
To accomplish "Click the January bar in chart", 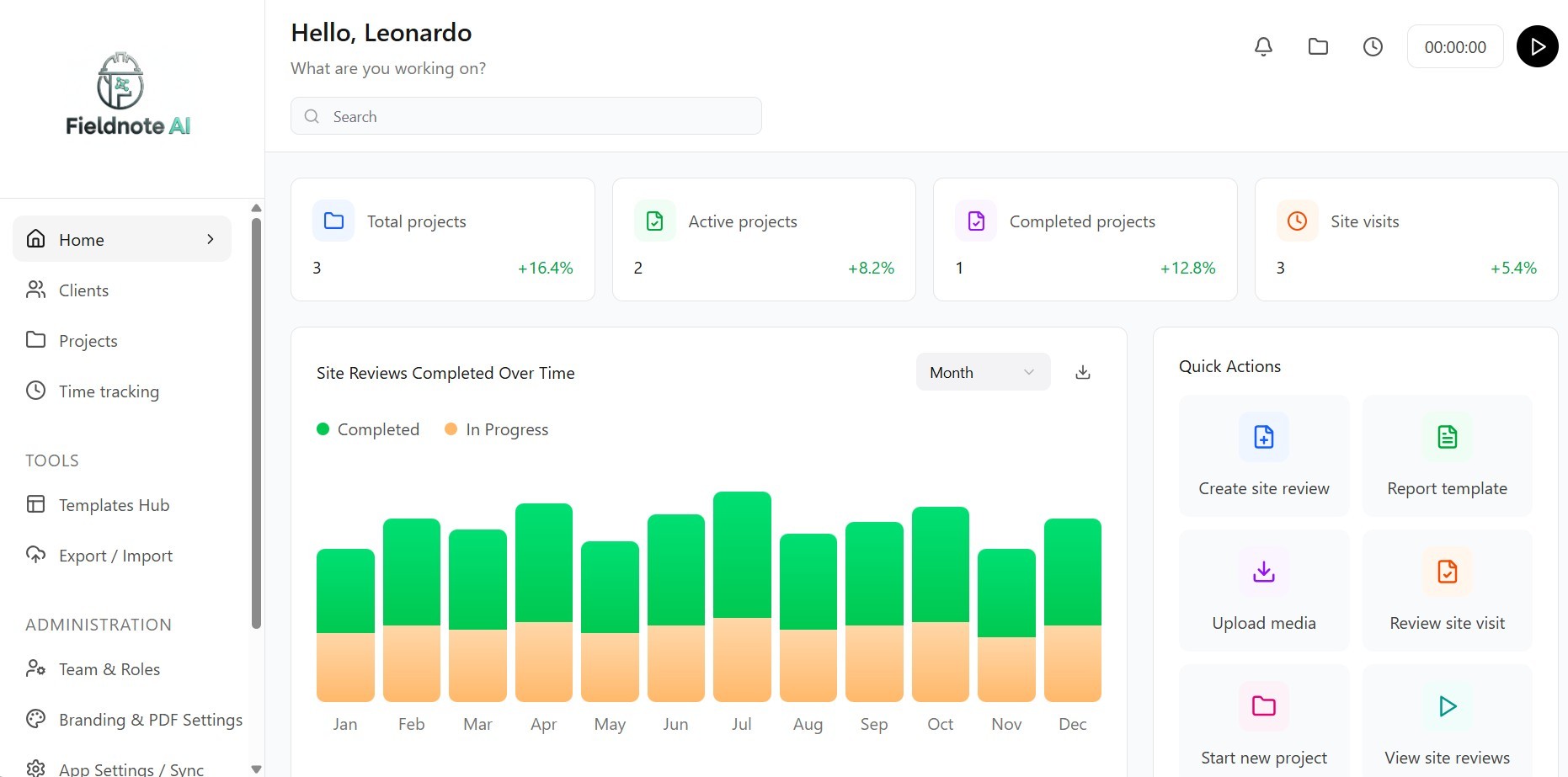I will [345, 625].
